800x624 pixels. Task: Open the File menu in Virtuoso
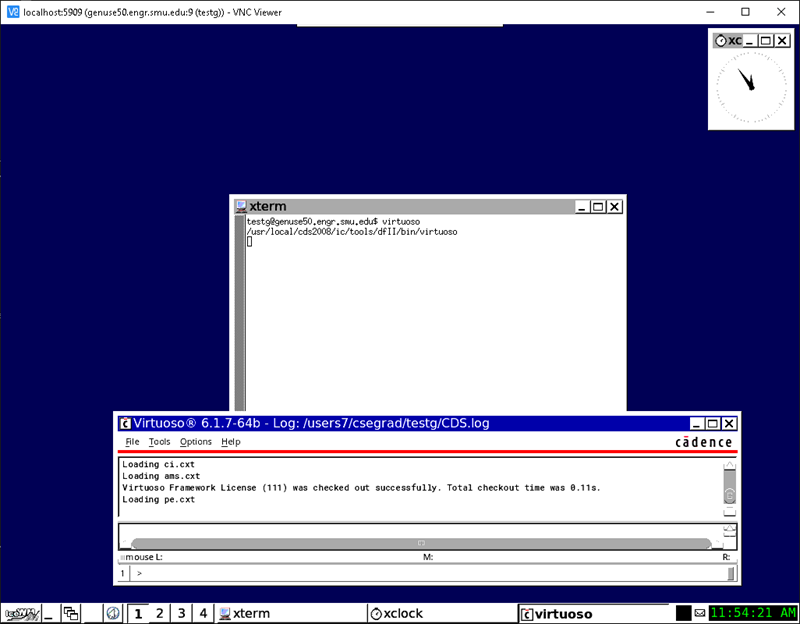click(x=132, y=442)
